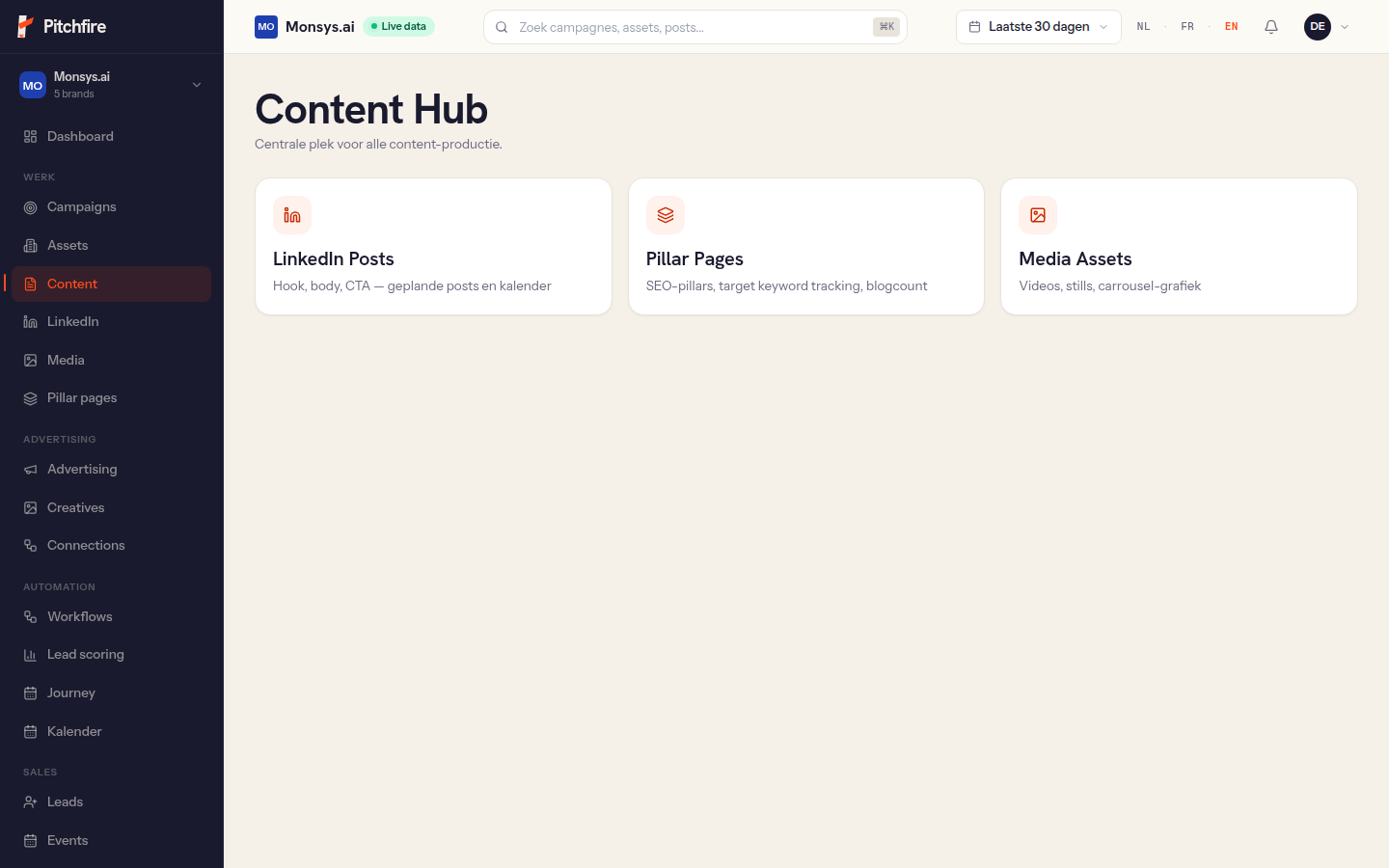Click the Media image icon in sidebar

31,361
